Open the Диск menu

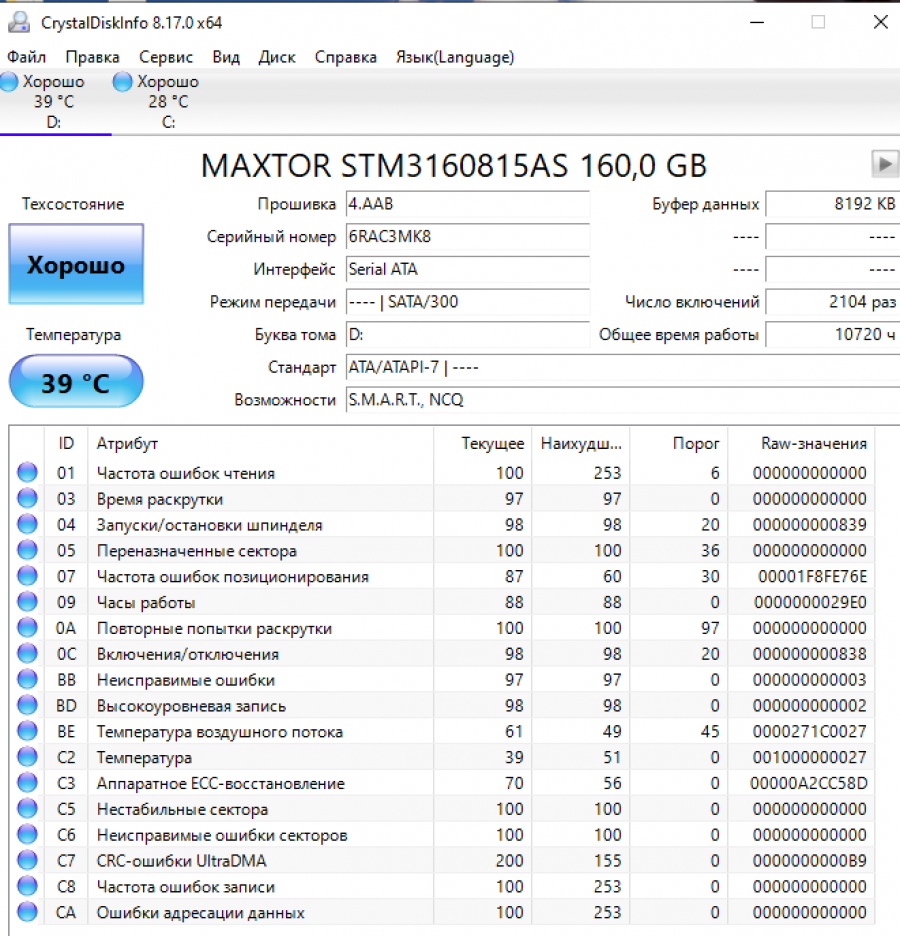(x=277, y=57)
